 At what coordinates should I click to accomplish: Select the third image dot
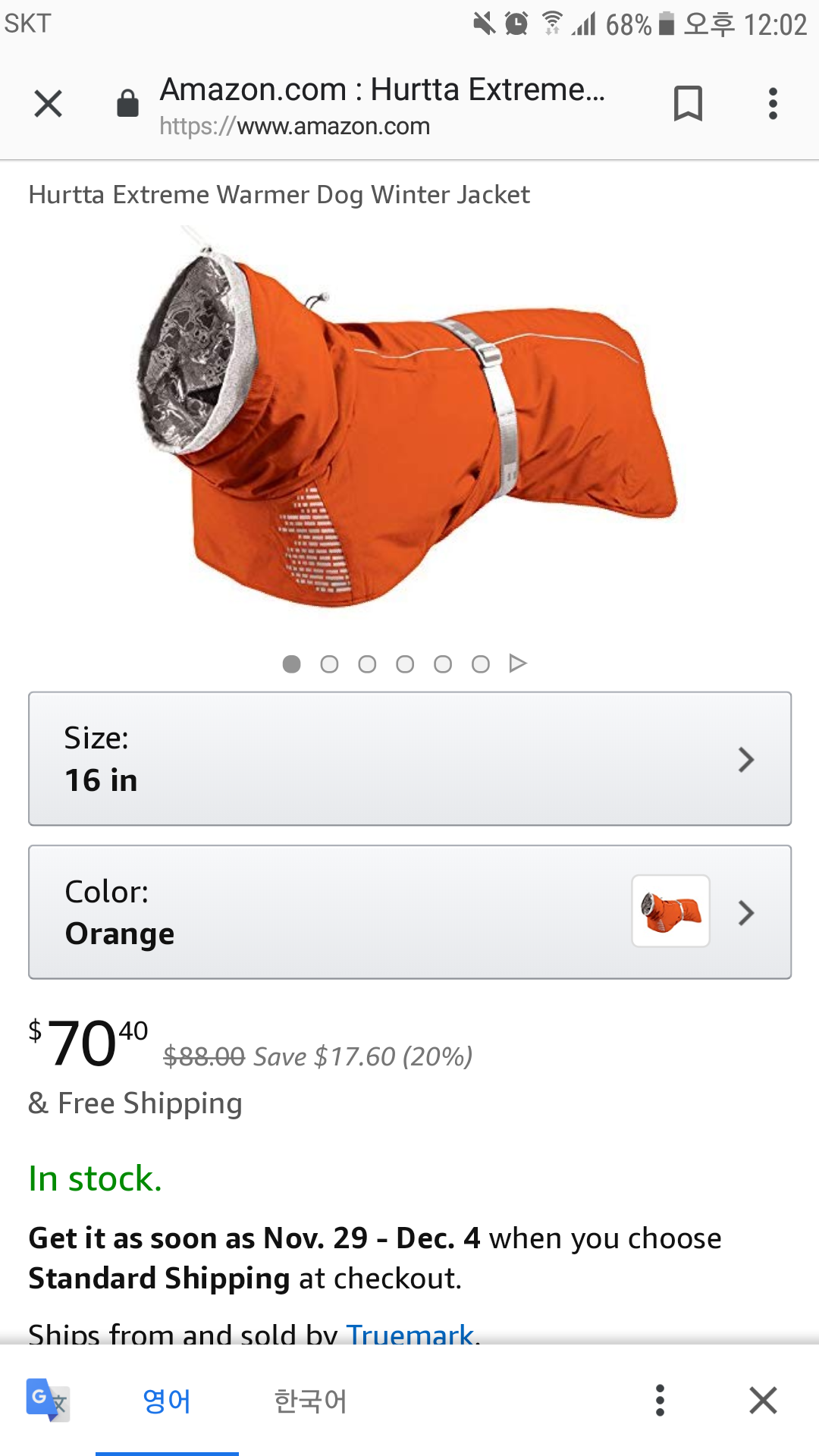pos(367,664)
